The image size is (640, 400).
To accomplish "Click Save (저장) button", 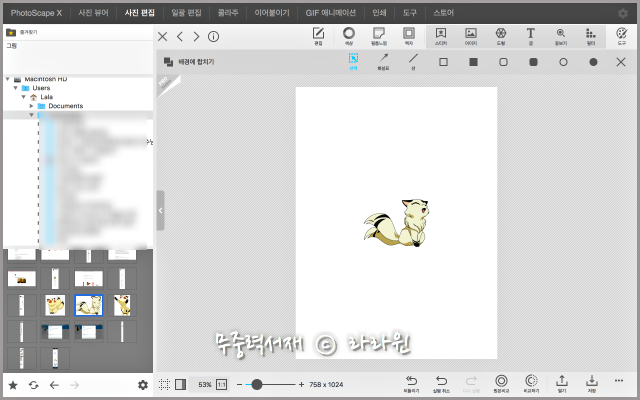I will click(x=591, y=384).
